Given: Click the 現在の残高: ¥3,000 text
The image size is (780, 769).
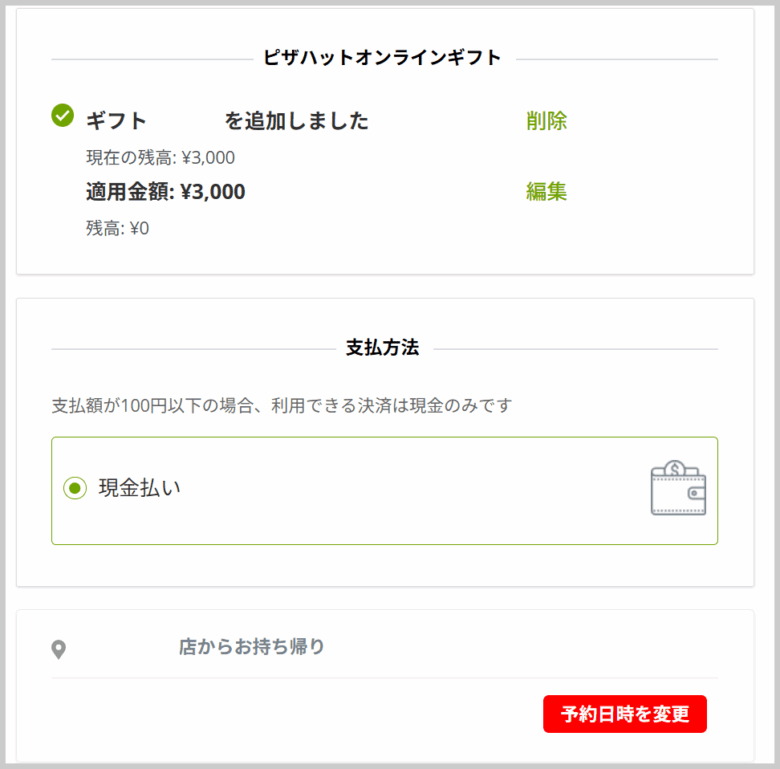Looking at the screenshot, I should click(x=161, y=158).
